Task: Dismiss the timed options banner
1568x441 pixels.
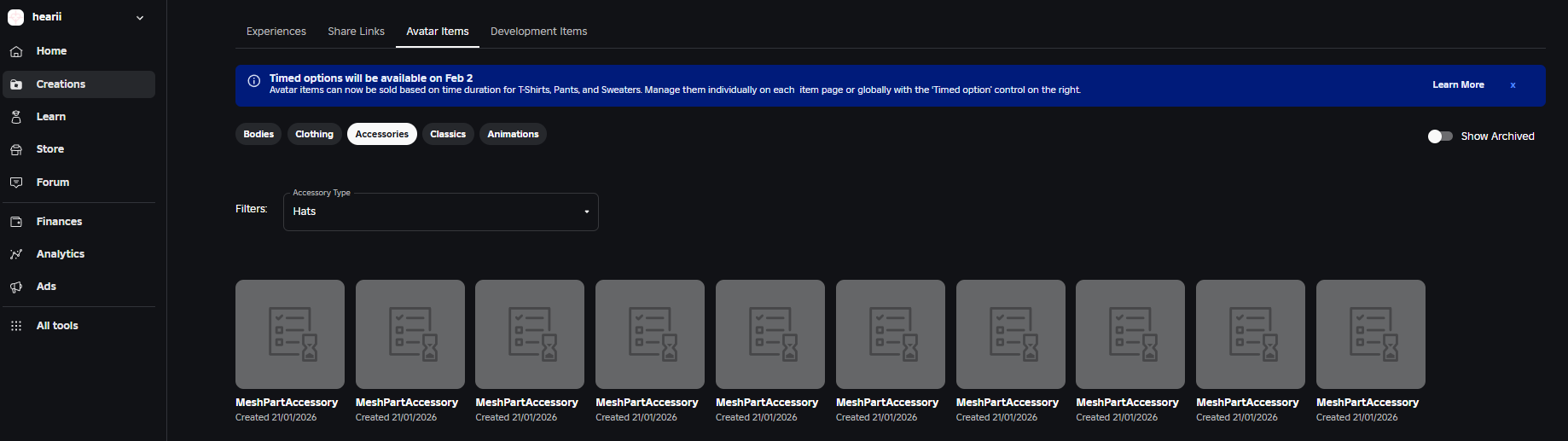Action: (1513, 85)
